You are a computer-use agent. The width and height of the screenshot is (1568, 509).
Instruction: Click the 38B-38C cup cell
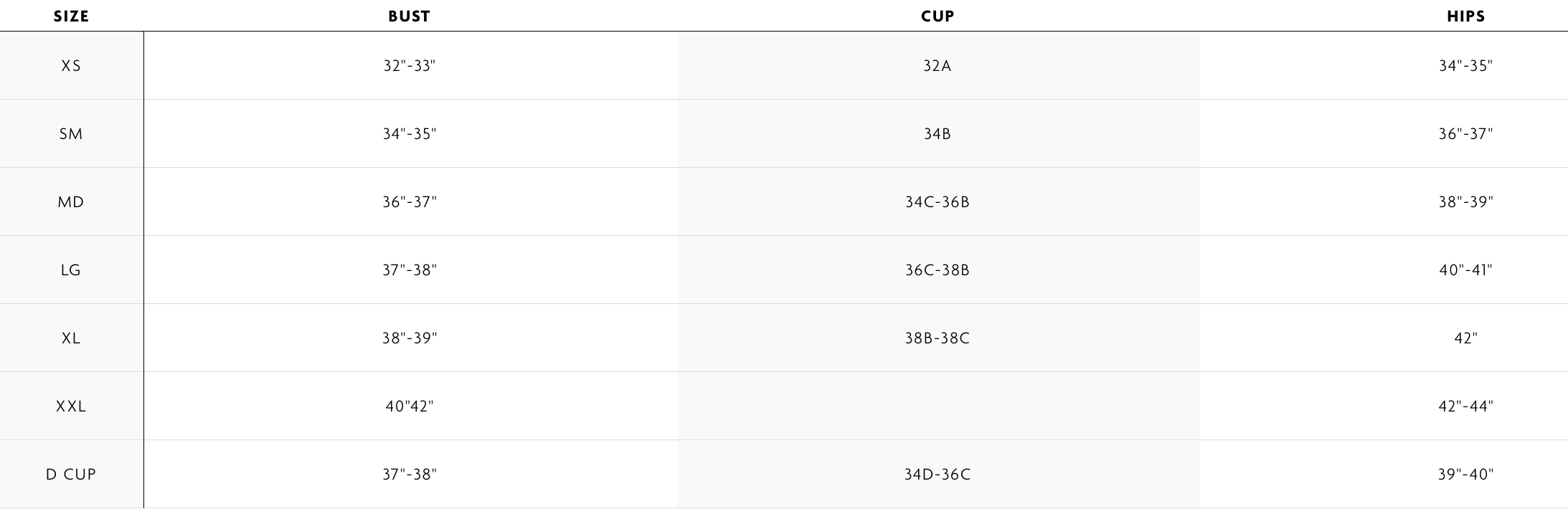pyautogui.click(x=938, y=338)
